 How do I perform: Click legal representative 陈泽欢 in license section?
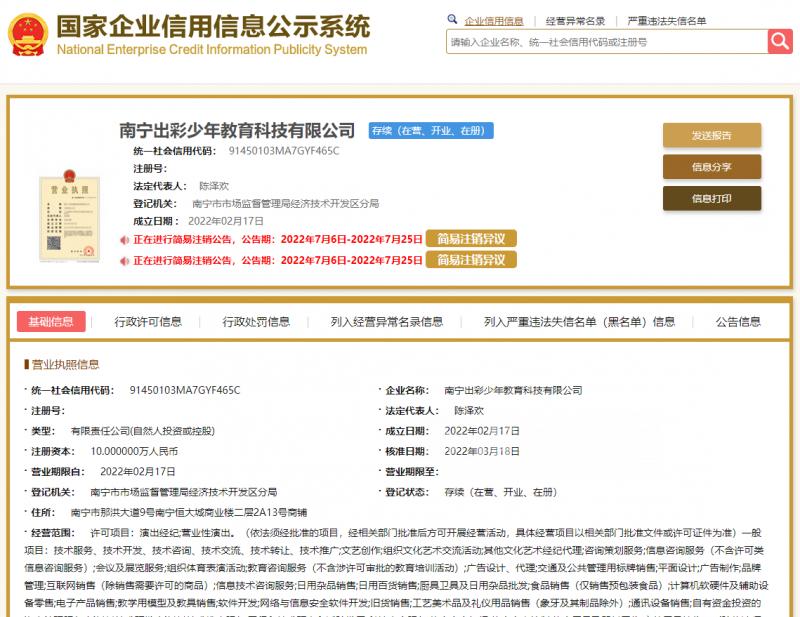[469, 411]
